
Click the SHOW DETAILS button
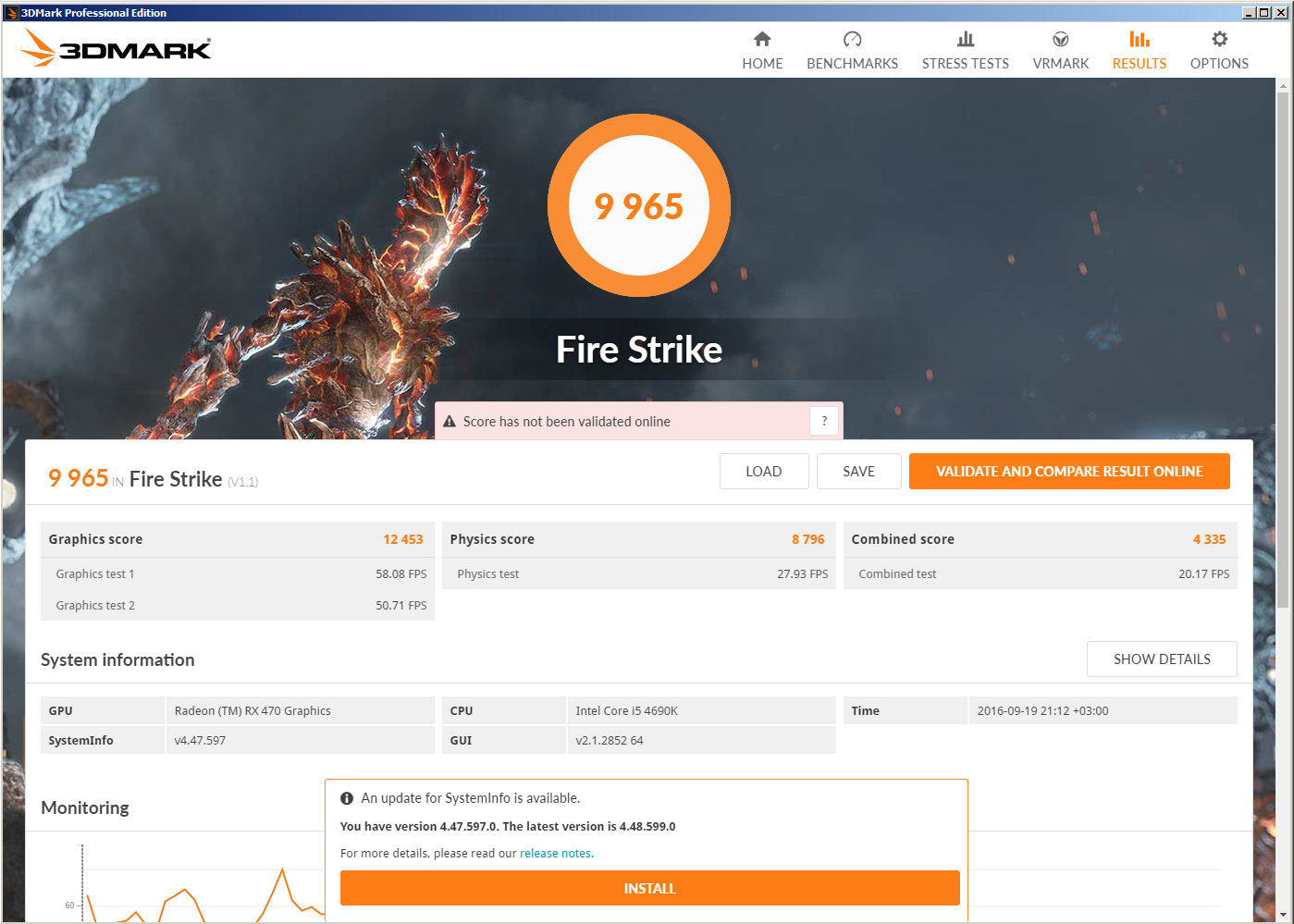coord(1162,659)
